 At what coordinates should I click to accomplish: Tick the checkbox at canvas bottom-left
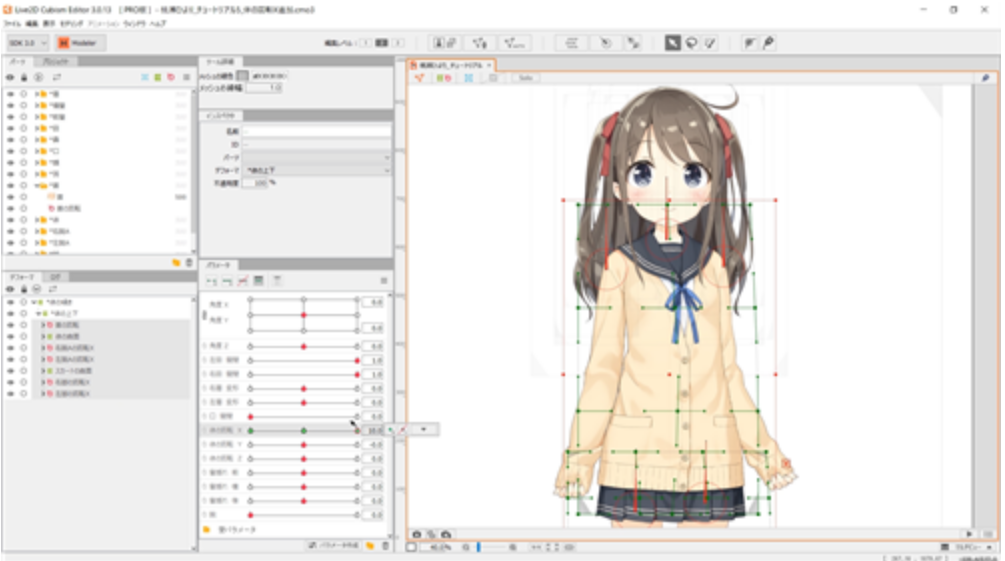[411, 547]
